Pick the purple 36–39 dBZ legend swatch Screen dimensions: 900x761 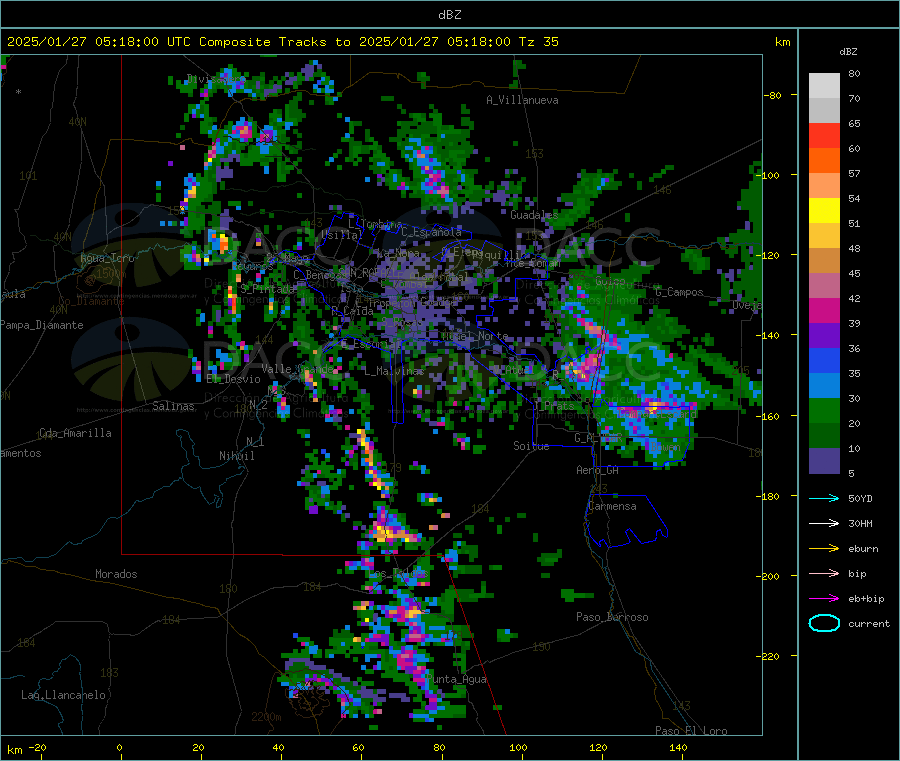coord(824,336)
